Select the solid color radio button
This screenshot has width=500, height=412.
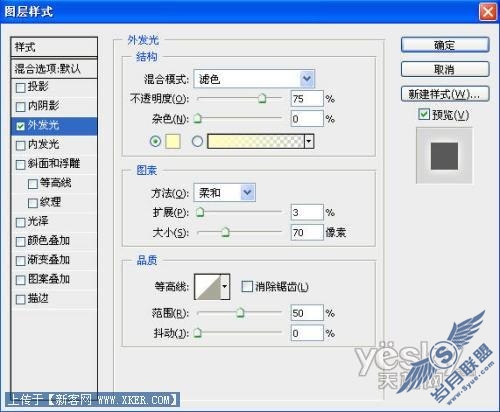coord(155,141)
